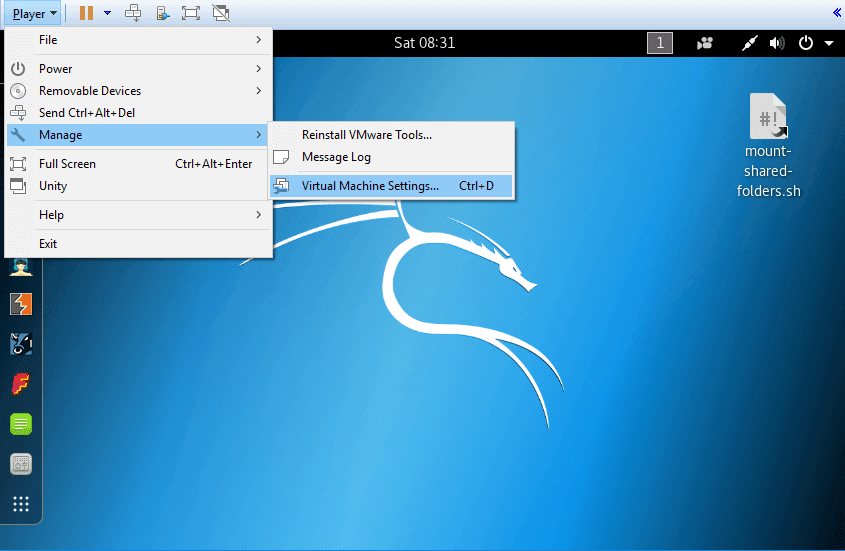Click Exit in the Player menu
Image resolution: width=845 pixels, height=551 pixels.
click(140, 244)
